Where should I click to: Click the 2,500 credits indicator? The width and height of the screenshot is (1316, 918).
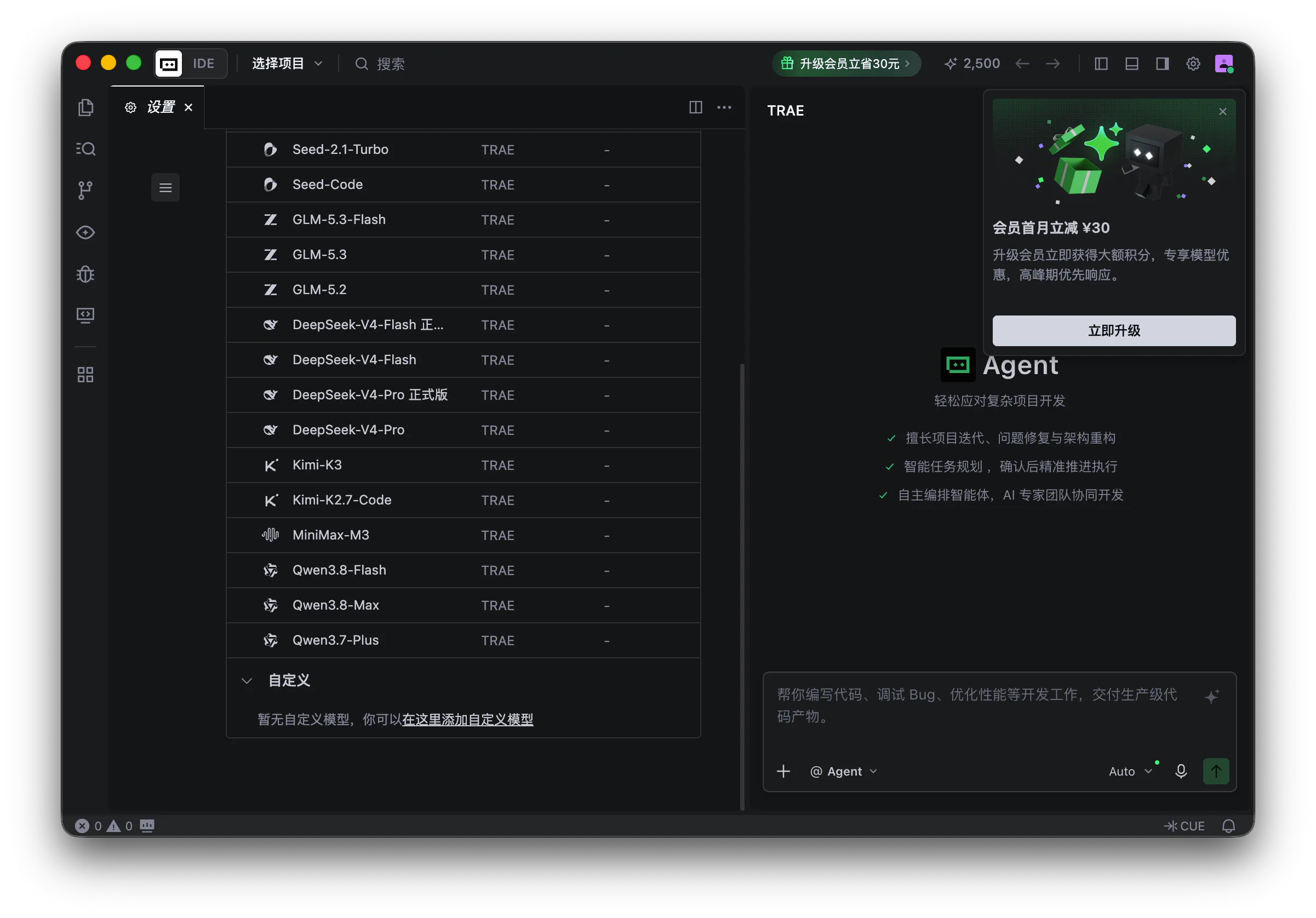click(x=972, y=64)
